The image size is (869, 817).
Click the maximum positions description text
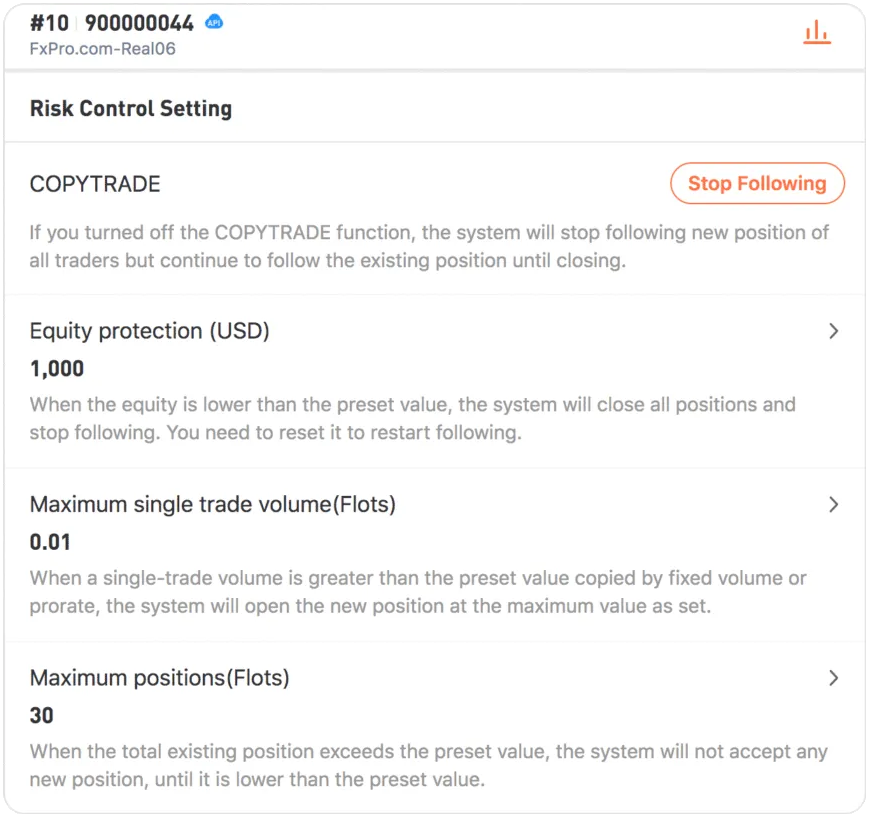coord(428,765)
